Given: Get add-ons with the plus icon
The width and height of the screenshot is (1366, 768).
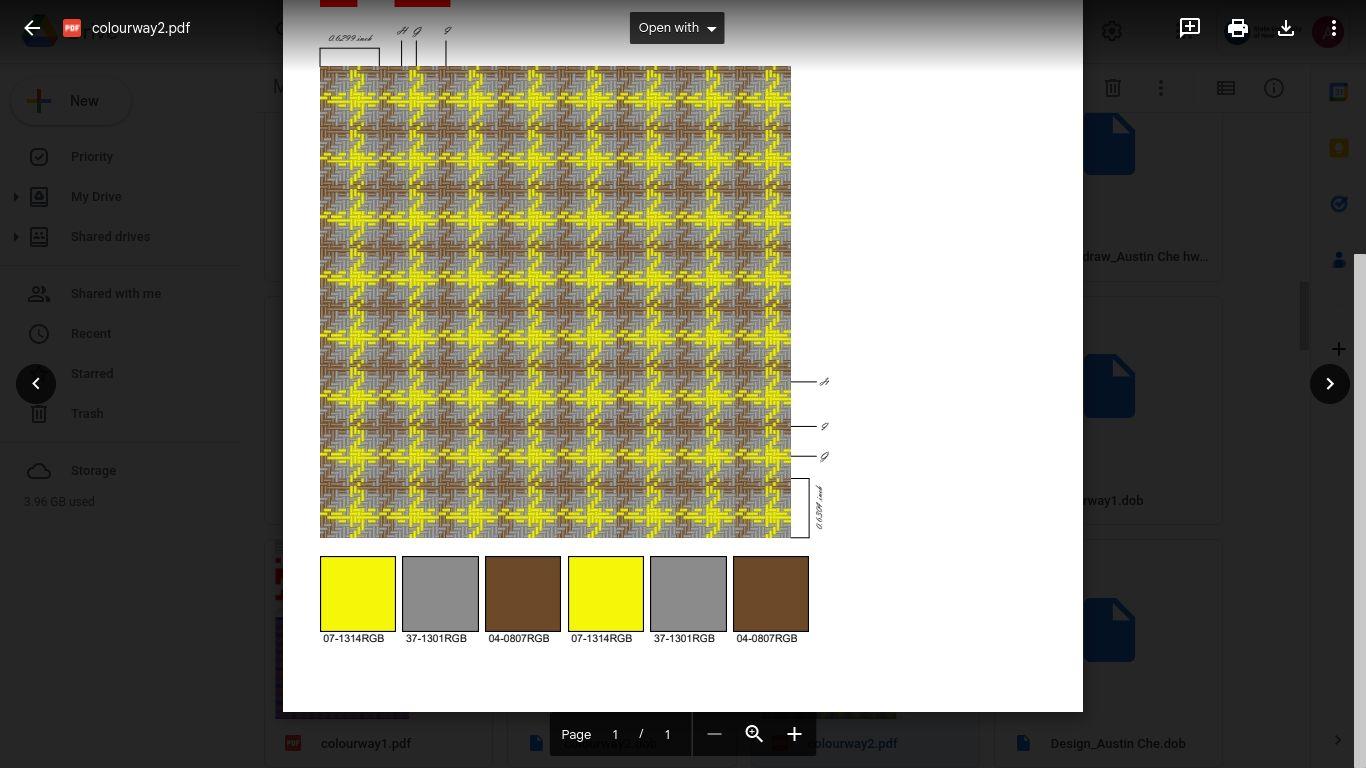Looking at the screenshot, I should pos(1339,349).
